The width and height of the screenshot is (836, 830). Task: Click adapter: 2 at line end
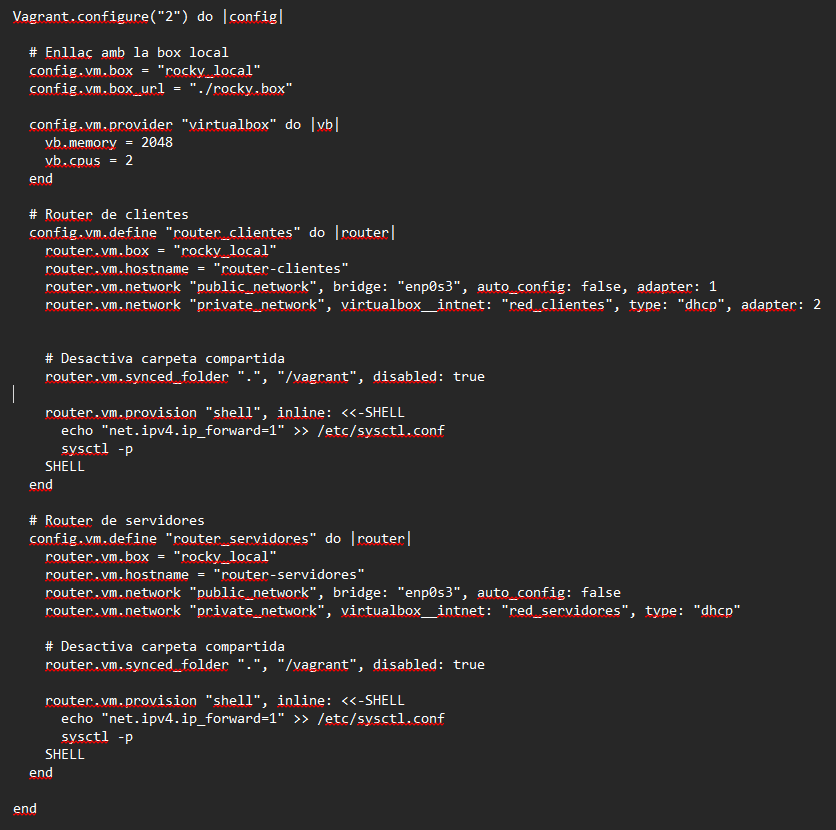[x=781, y=305]
